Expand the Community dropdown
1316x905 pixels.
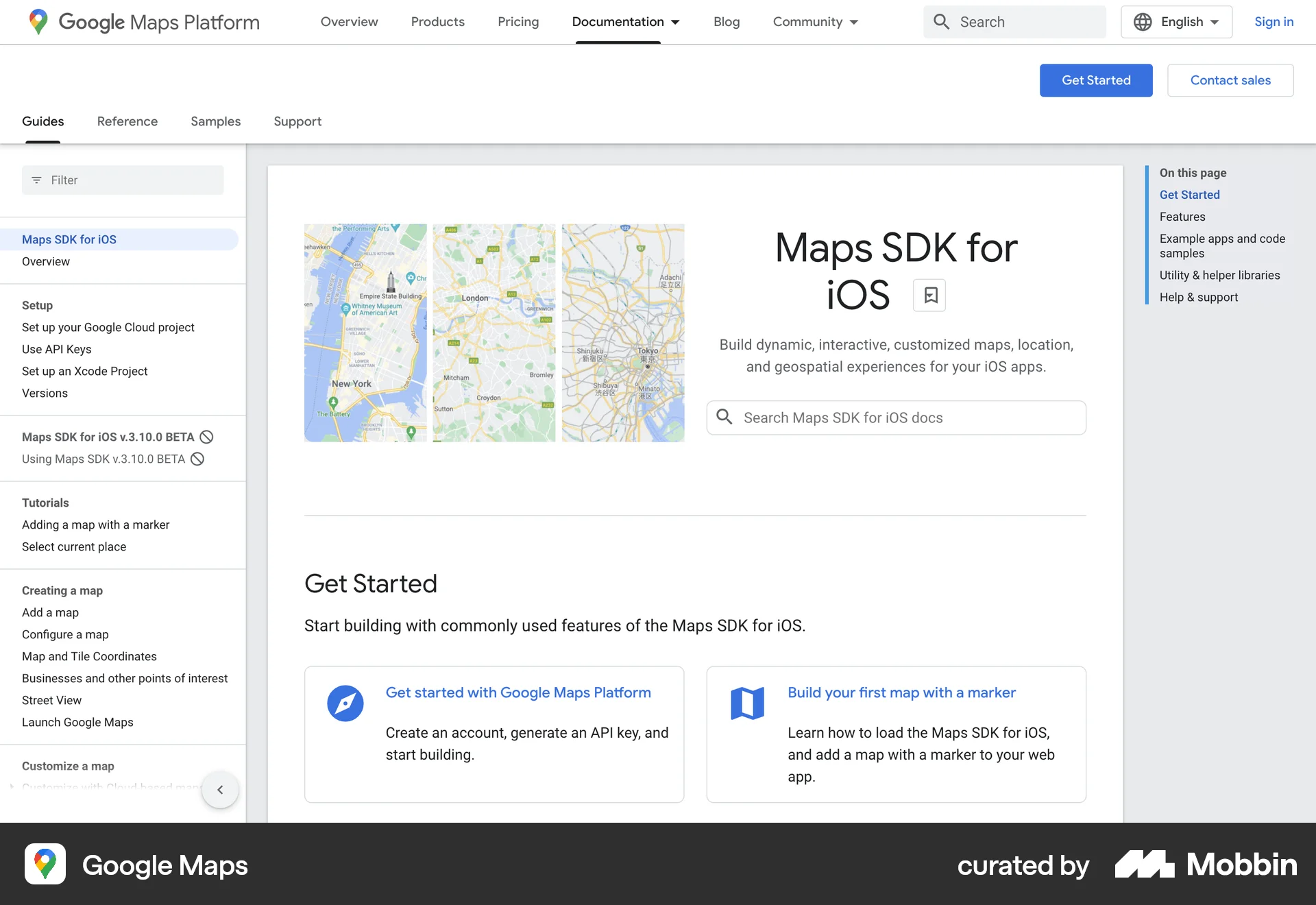click(x=815, y=21)
